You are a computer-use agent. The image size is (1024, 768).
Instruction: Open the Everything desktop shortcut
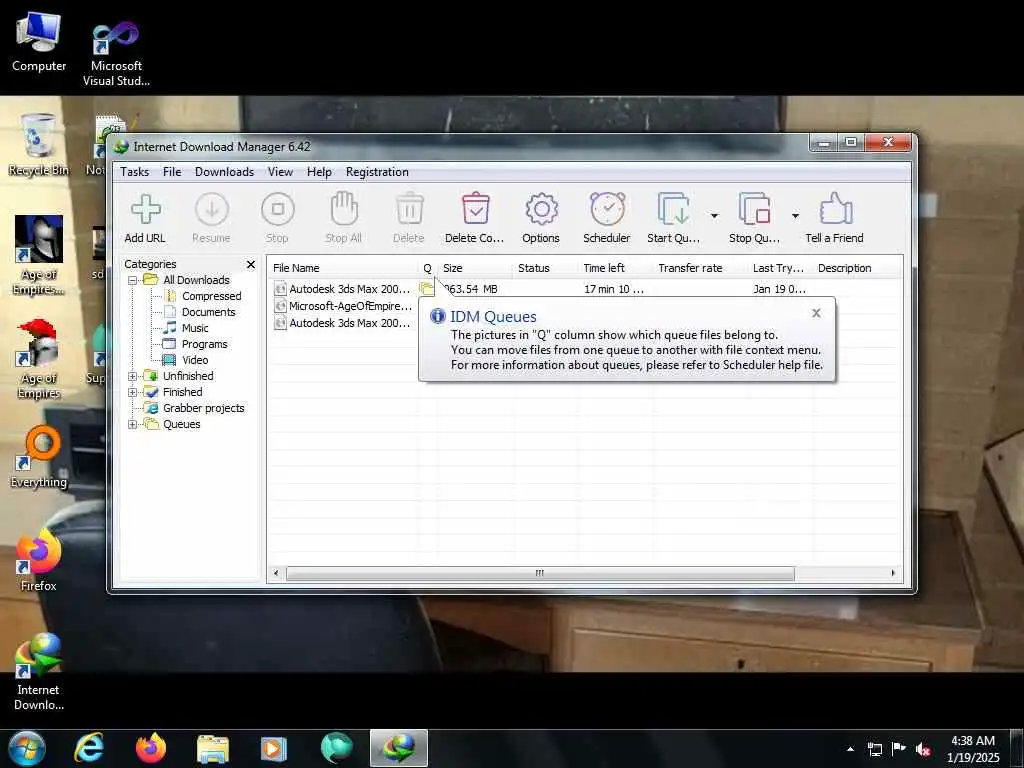coord(39,457)
